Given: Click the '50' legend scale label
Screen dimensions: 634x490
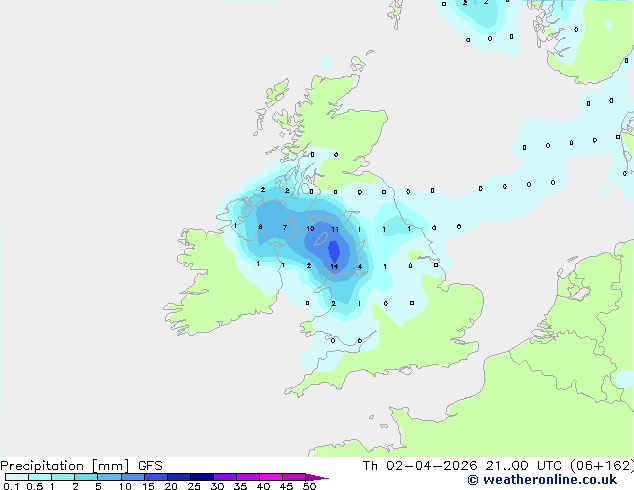Looking at the screenshot, I should pos(309,486).
